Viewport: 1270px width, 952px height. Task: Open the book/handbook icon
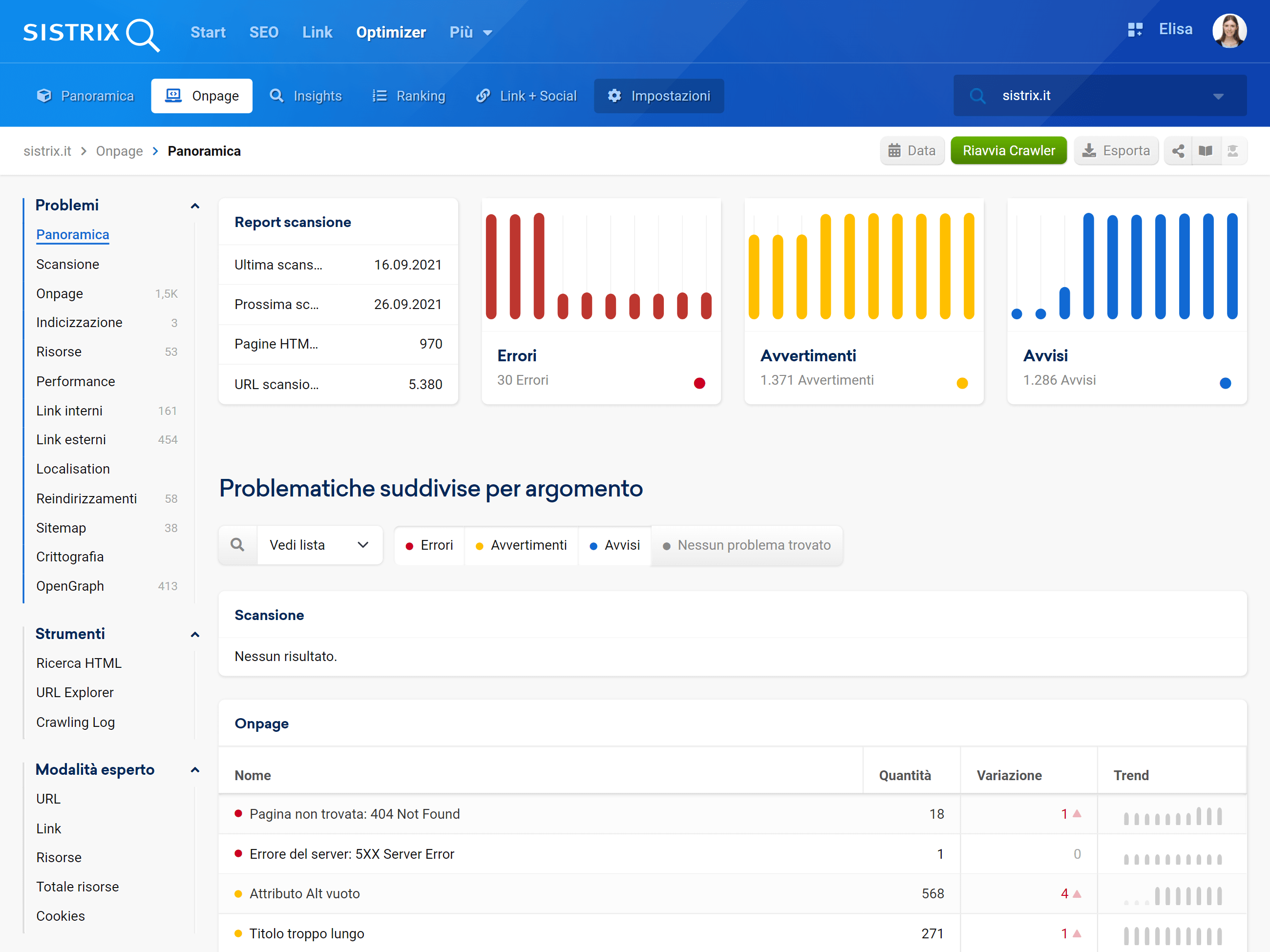pyautogui.click(x=1205, y=151)
